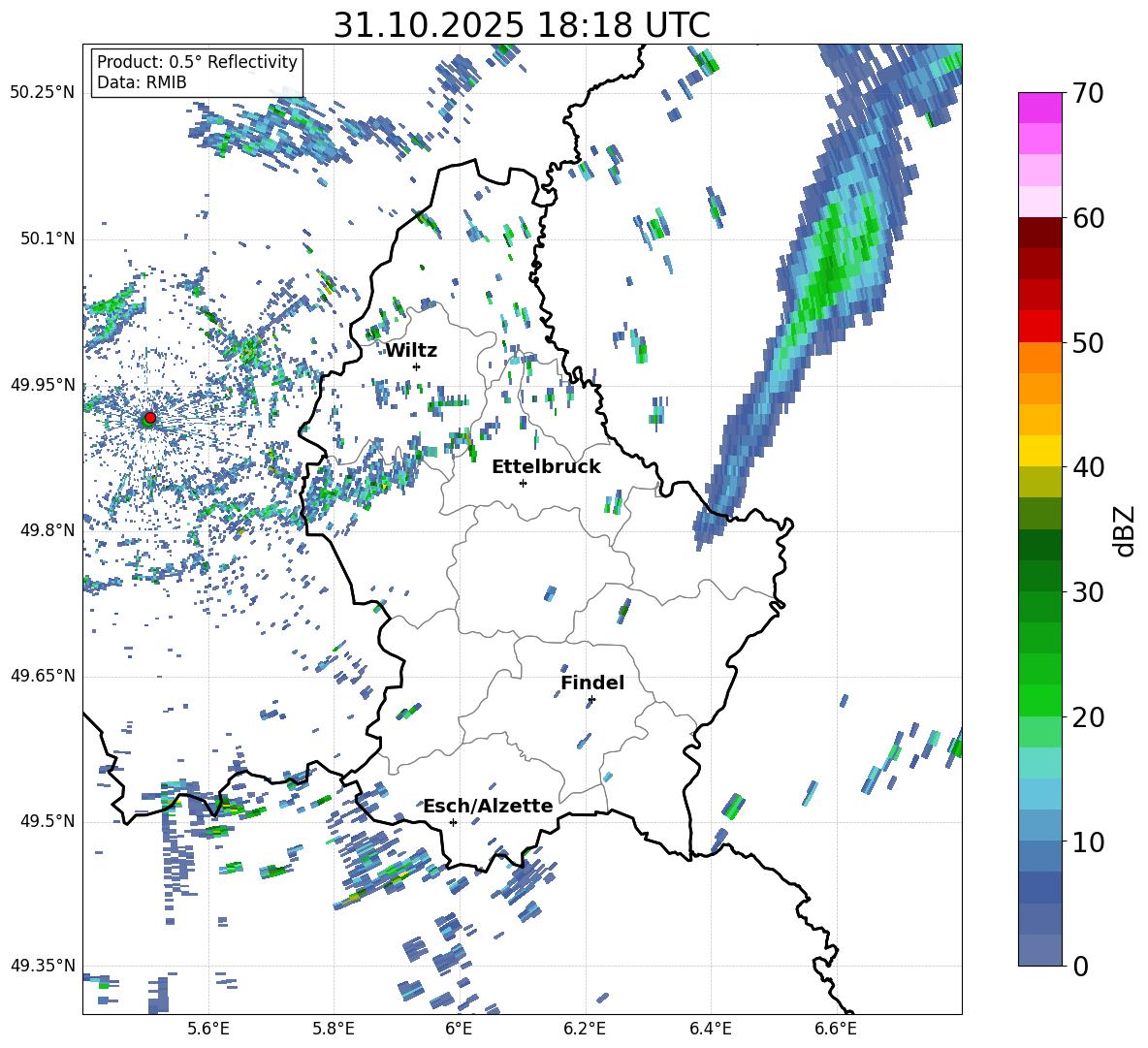Click the red radar site marker dot

click(150, 417)
